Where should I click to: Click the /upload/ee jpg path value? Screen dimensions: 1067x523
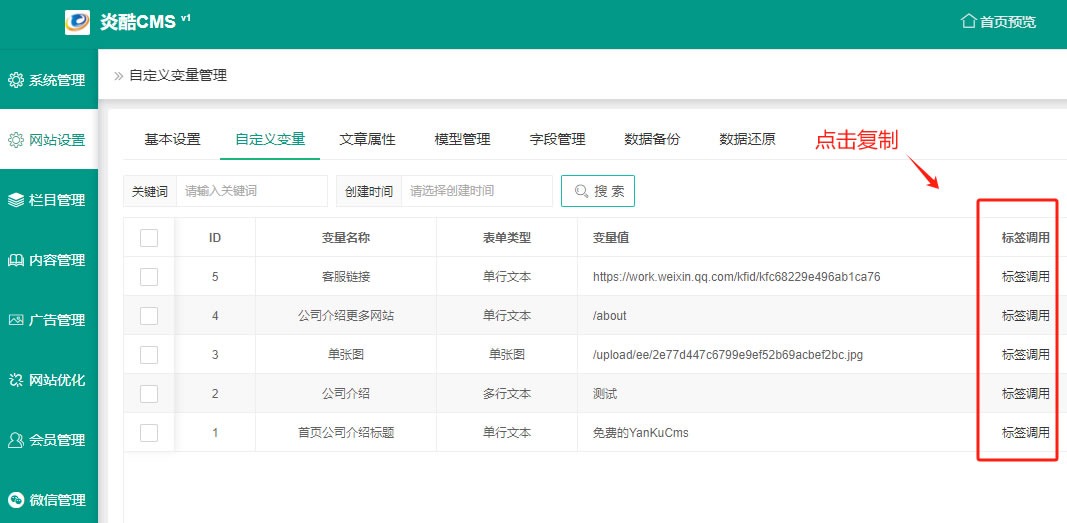[728, 355]
